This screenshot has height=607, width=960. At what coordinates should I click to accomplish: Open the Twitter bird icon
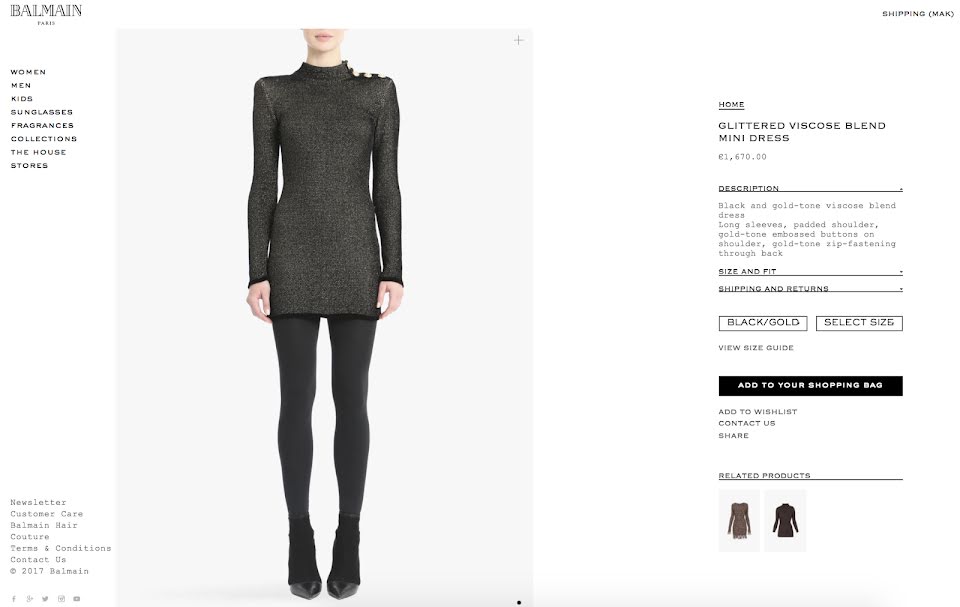pyautogui.click(x=45, y=599)
